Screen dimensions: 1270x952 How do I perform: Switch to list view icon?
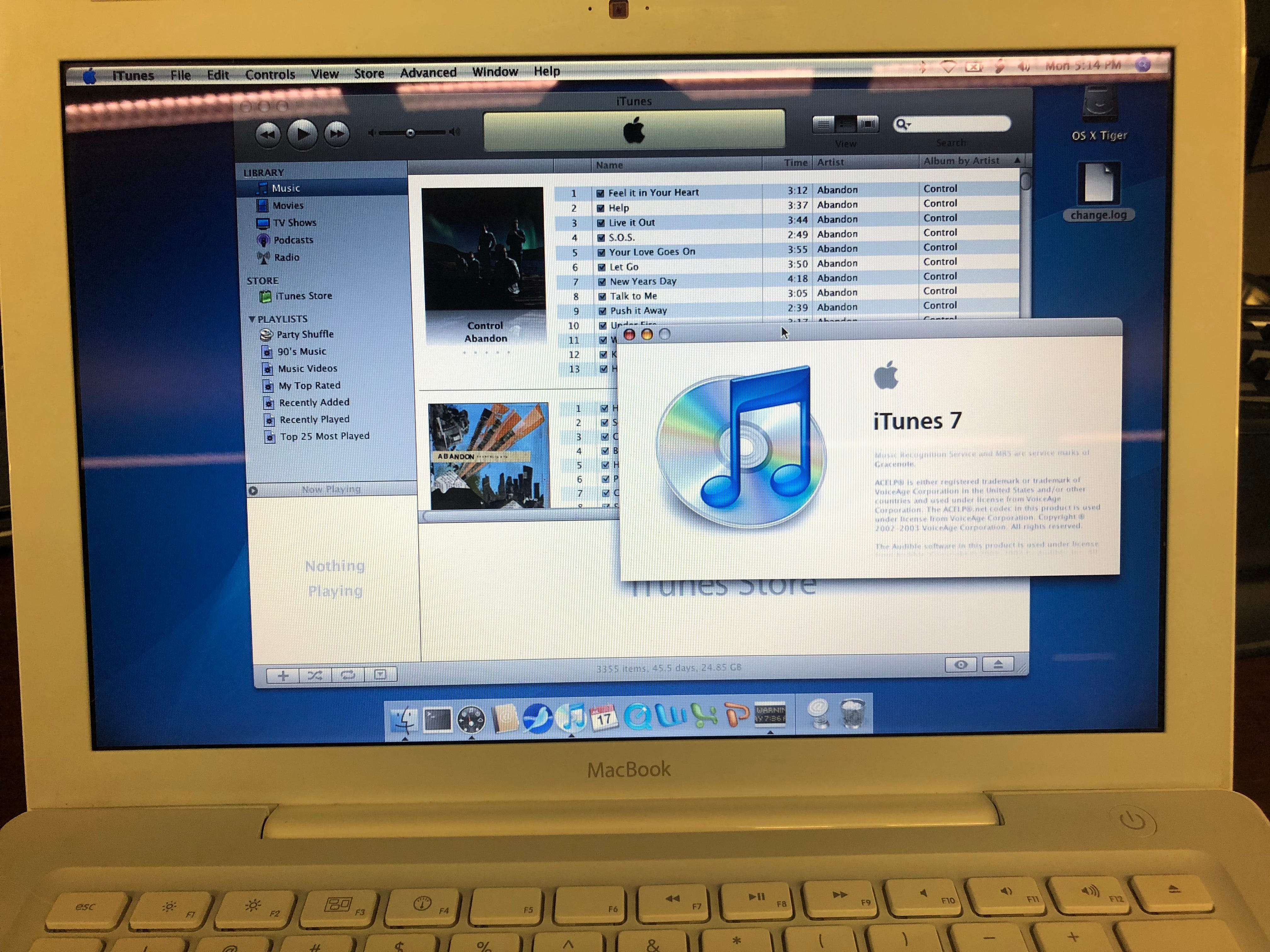pyautogui.click(x=823, y=125)
